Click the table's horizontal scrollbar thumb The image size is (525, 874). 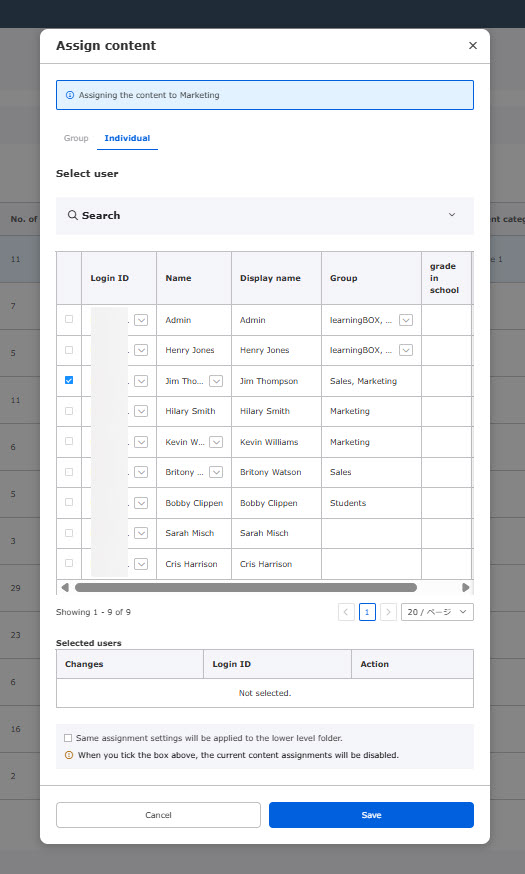point(246,587)
